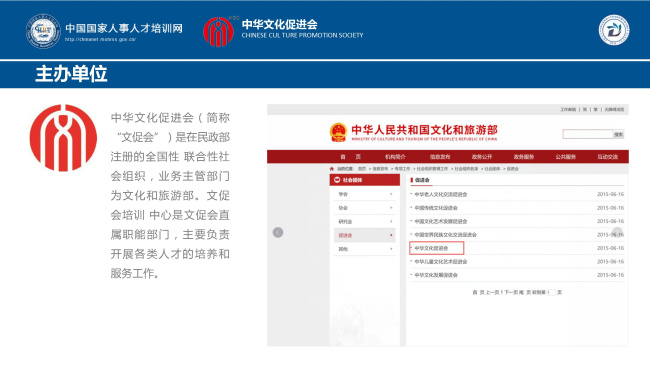
Task: Click the 首页 link in the breadcrumb trail
Action: (x=362, y=169)
